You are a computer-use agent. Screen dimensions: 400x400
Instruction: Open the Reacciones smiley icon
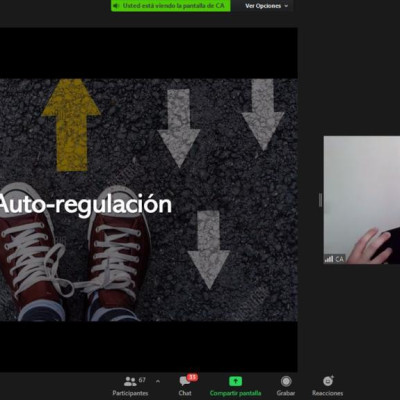328,381
